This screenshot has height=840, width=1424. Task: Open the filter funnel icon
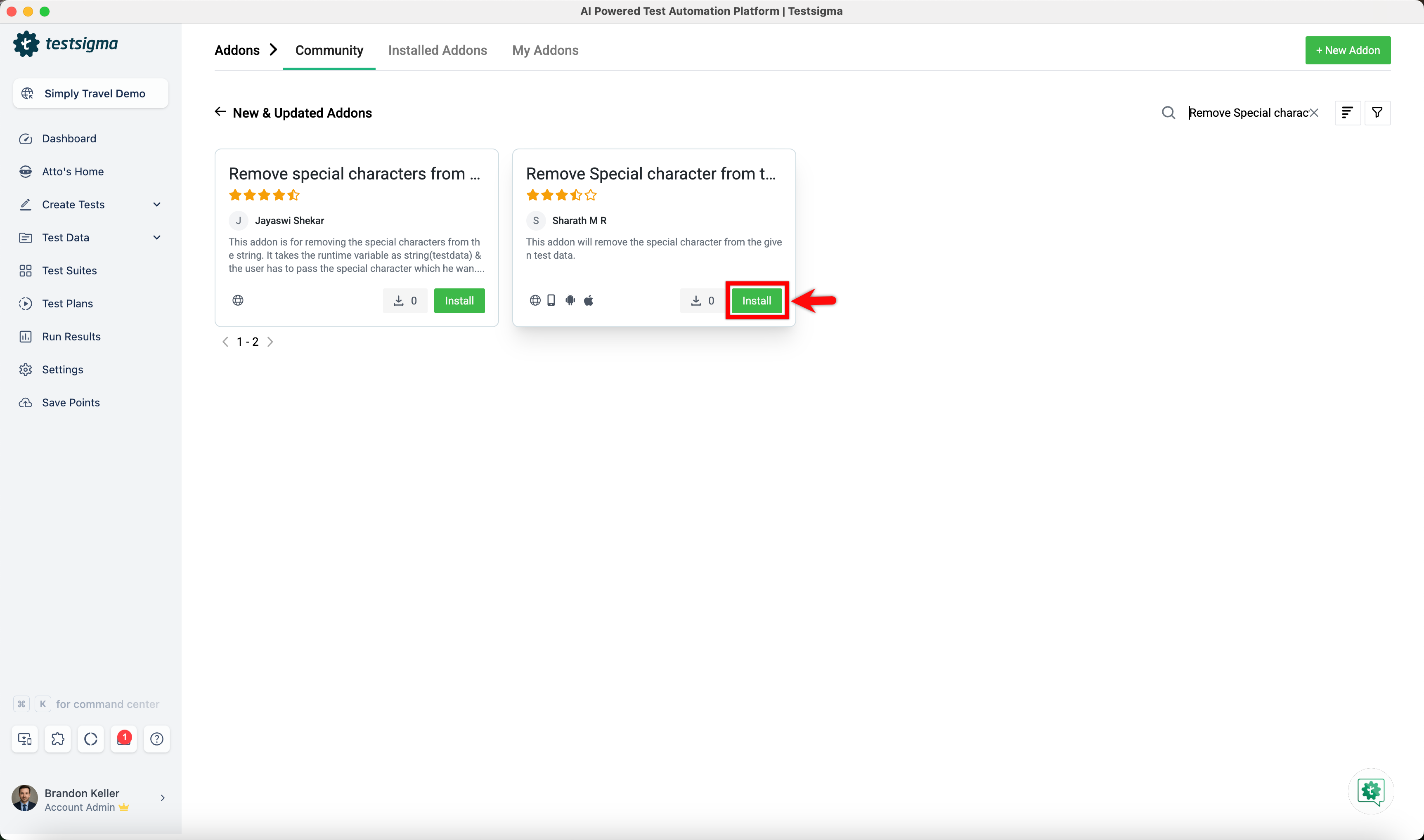pos(1377,113)
